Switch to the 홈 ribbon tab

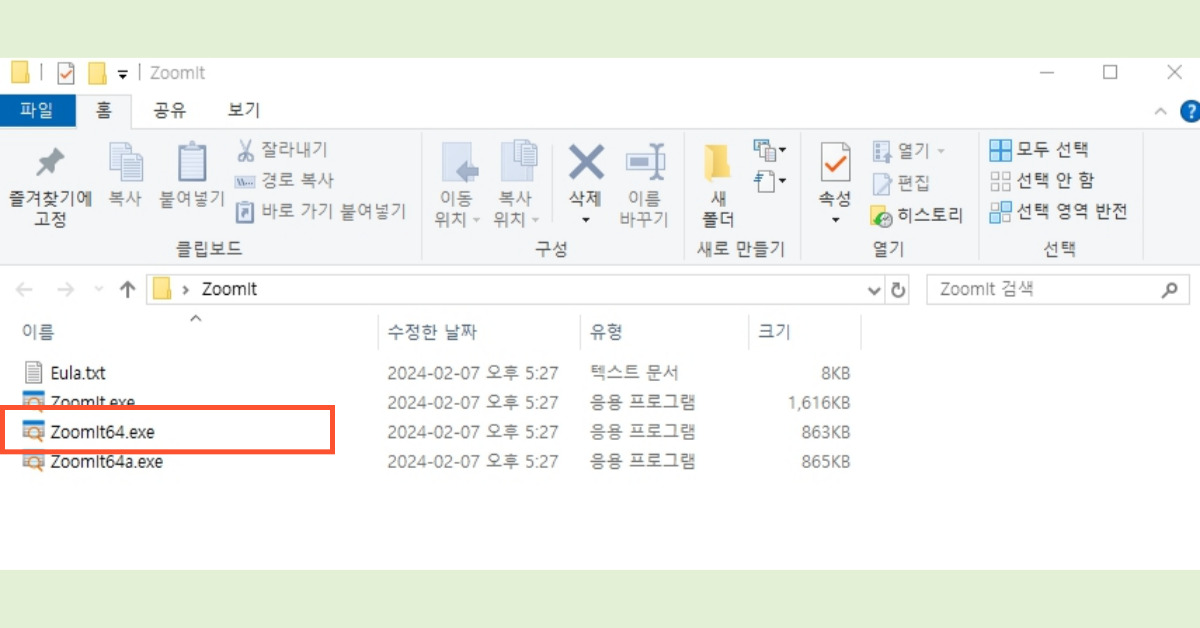point(104,110)
